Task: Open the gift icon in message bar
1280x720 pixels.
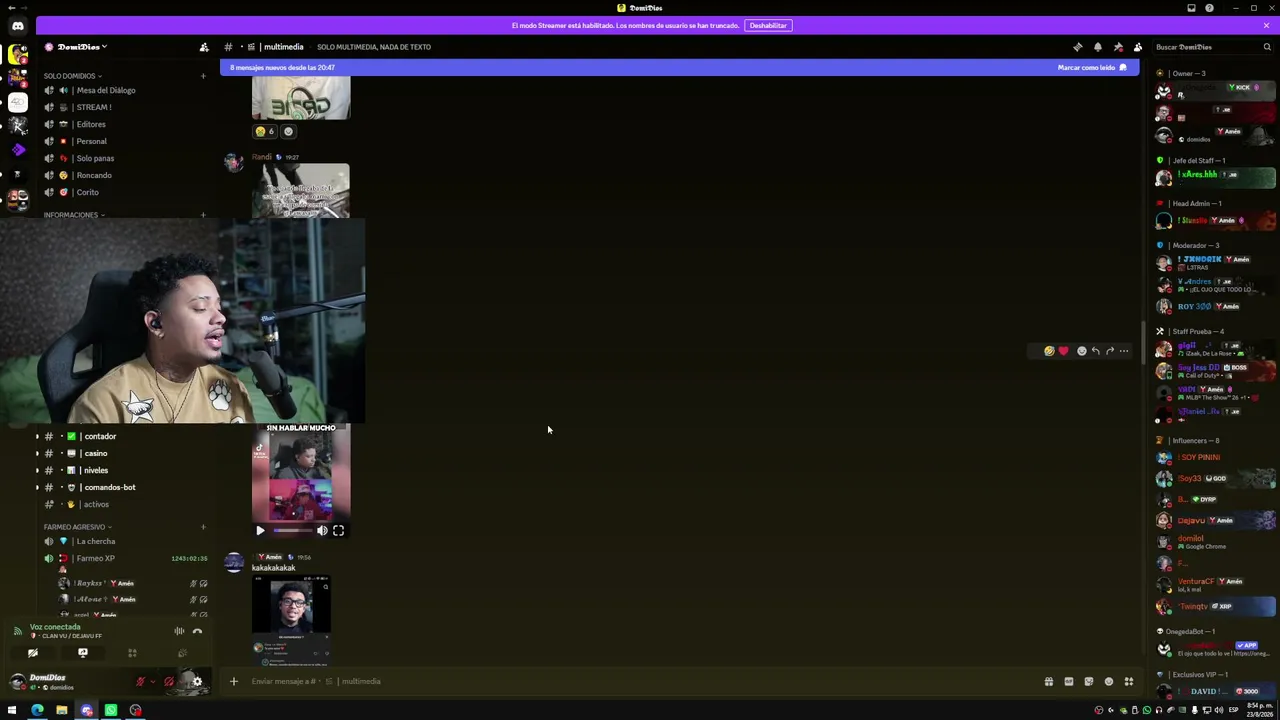Action: (x=1048, y=682)
